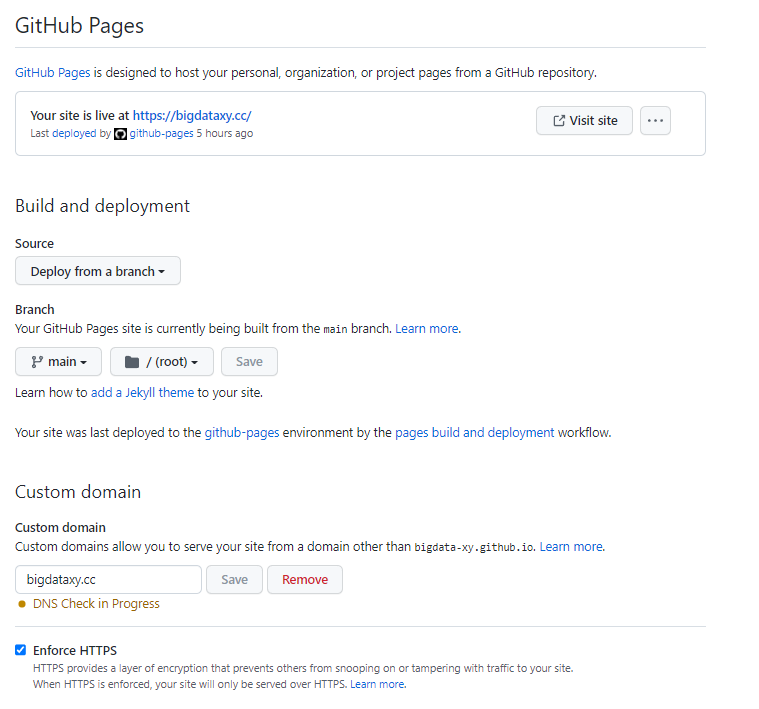Viewport: 759px width, 709px height.
Task: Open the three-dots options menu beside Visit site
Action: (655, 121)
